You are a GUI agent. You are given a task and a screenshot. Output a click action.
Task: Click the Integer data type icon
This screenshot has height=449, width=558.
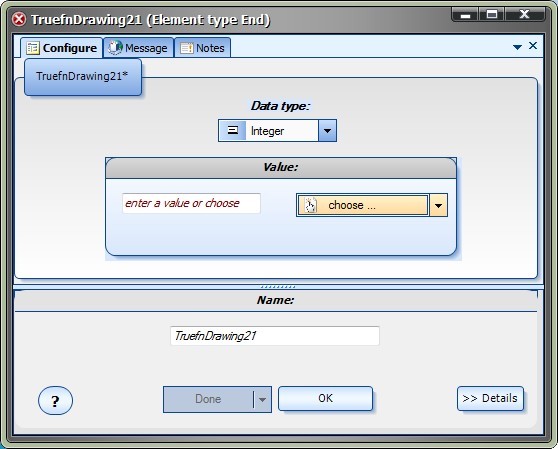[x=232, y=131]
